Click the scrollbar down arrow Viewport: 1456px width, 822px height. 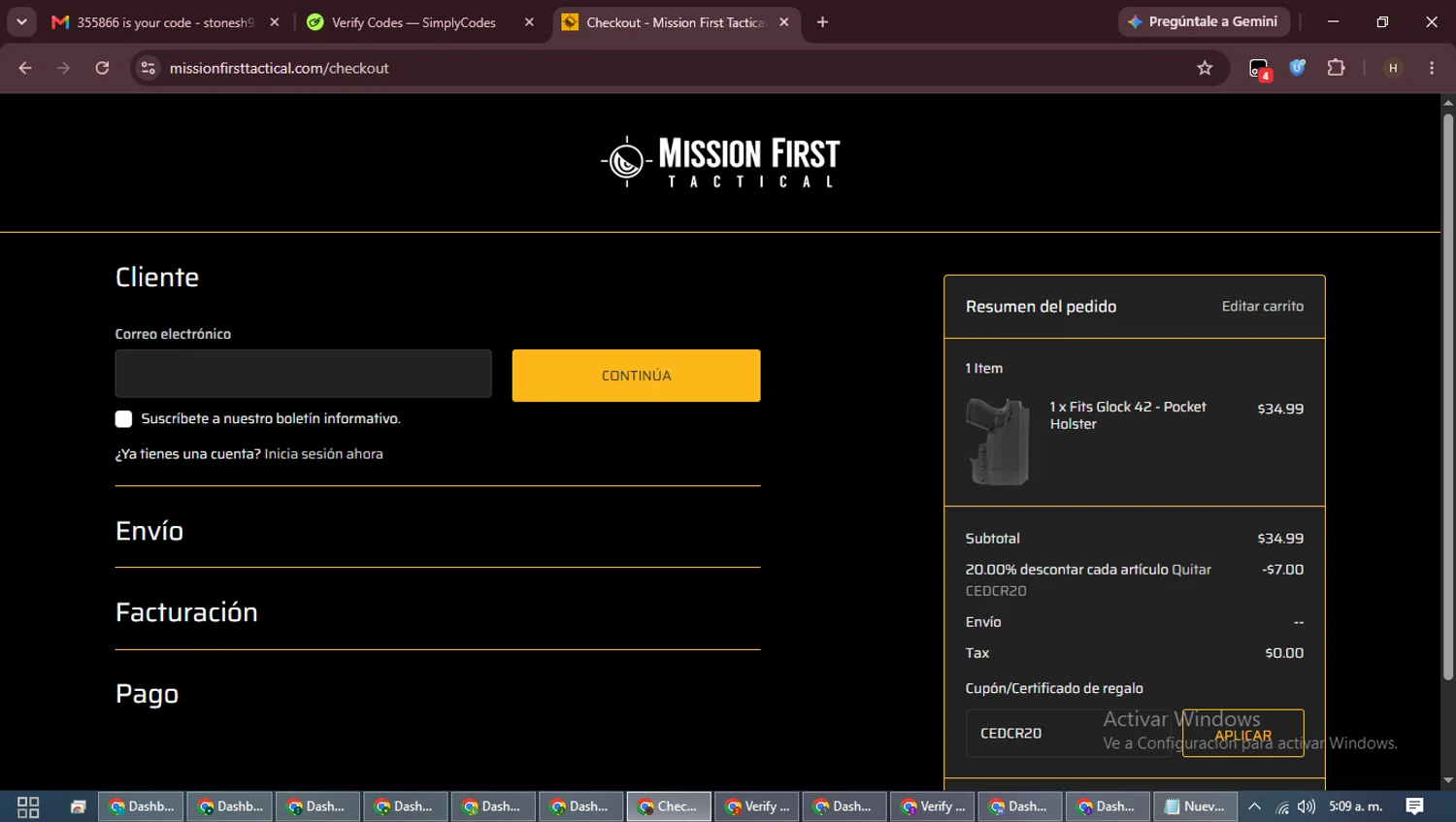tap(1448, 780)
